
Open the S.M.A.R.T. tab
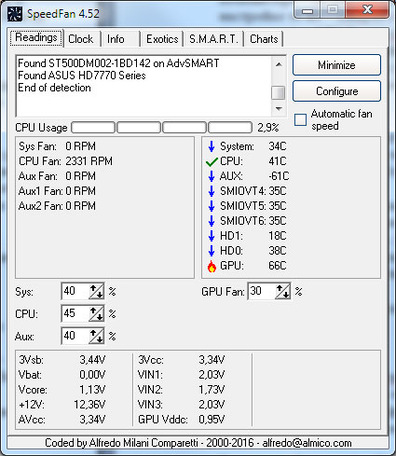tap(214, 39)
